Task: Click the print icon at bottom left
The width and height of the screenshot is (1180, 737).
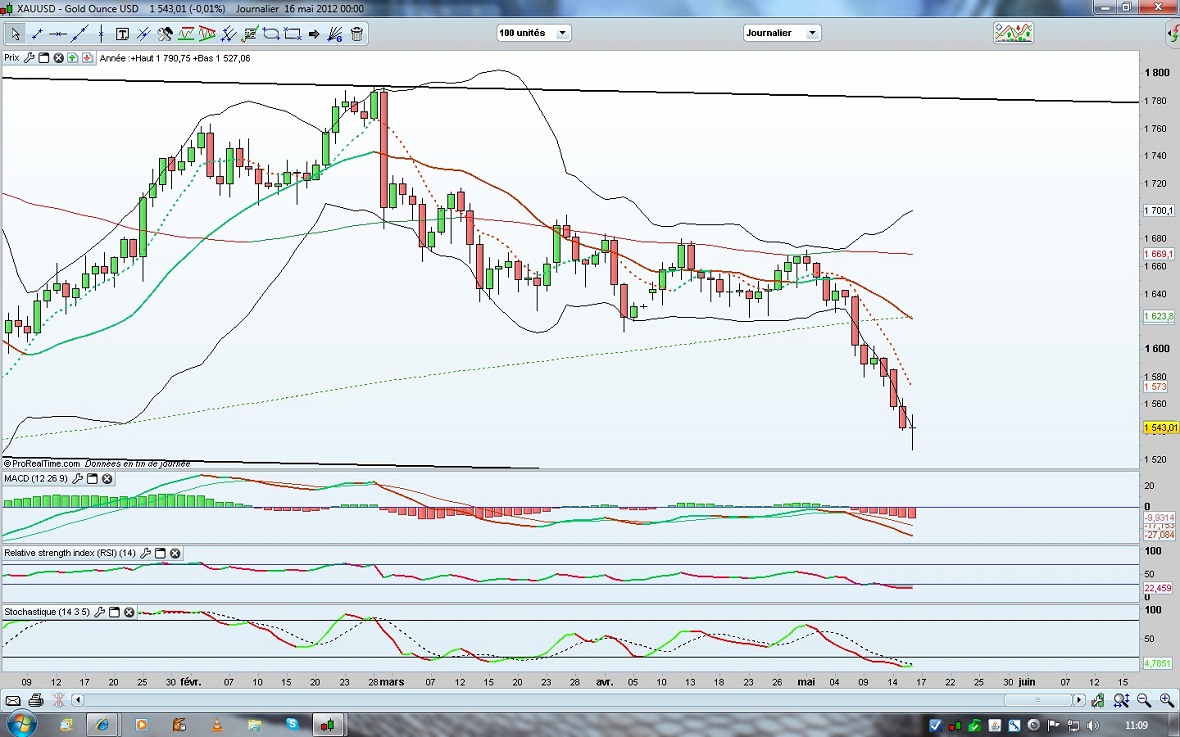Action: 36,700
